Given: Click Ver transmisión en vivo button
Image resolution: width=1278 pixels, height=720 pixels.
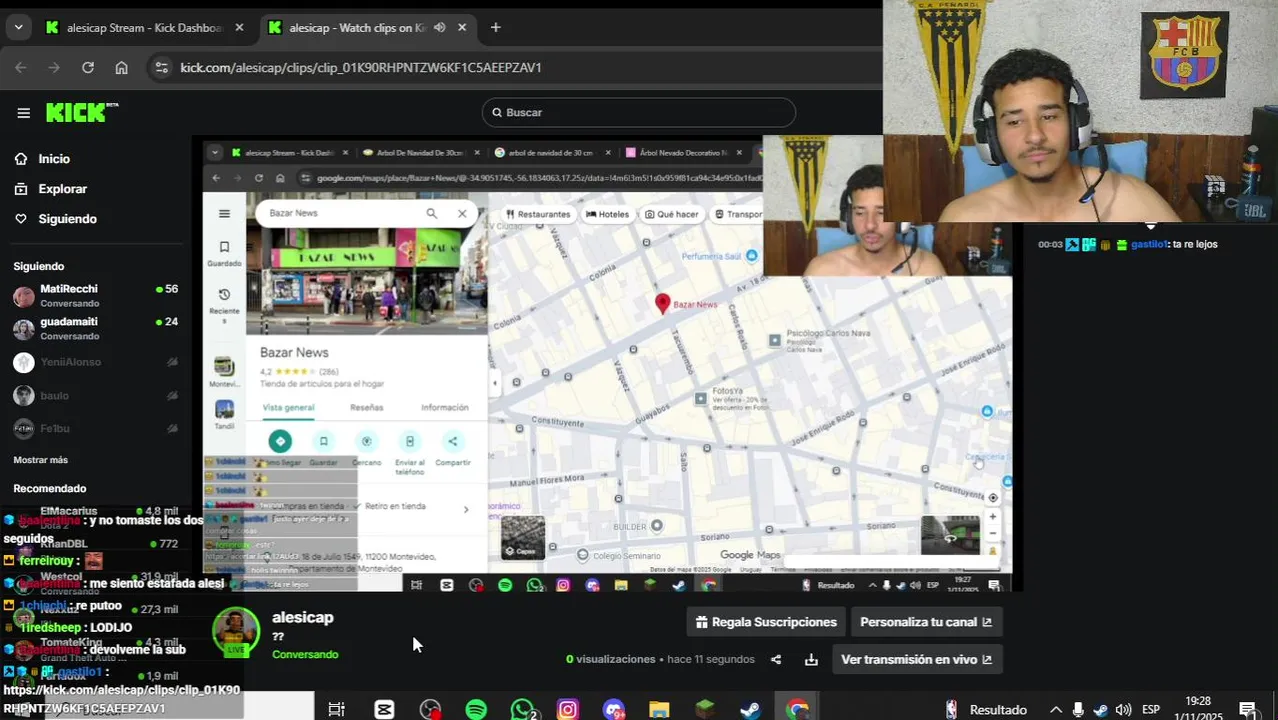Looking at the screenshot, I should coord(916,659).
